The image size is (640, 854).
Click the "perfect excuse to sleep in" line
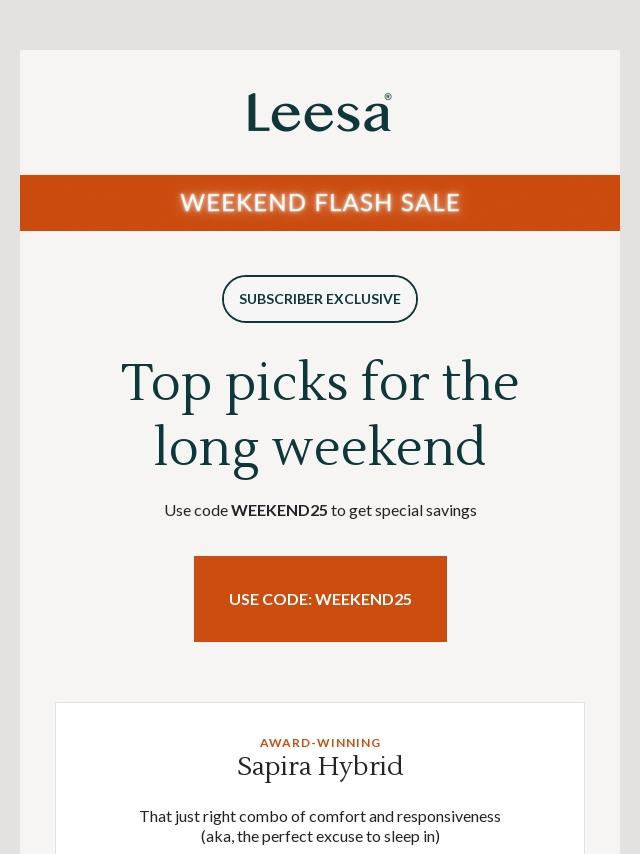click(320, 836)
